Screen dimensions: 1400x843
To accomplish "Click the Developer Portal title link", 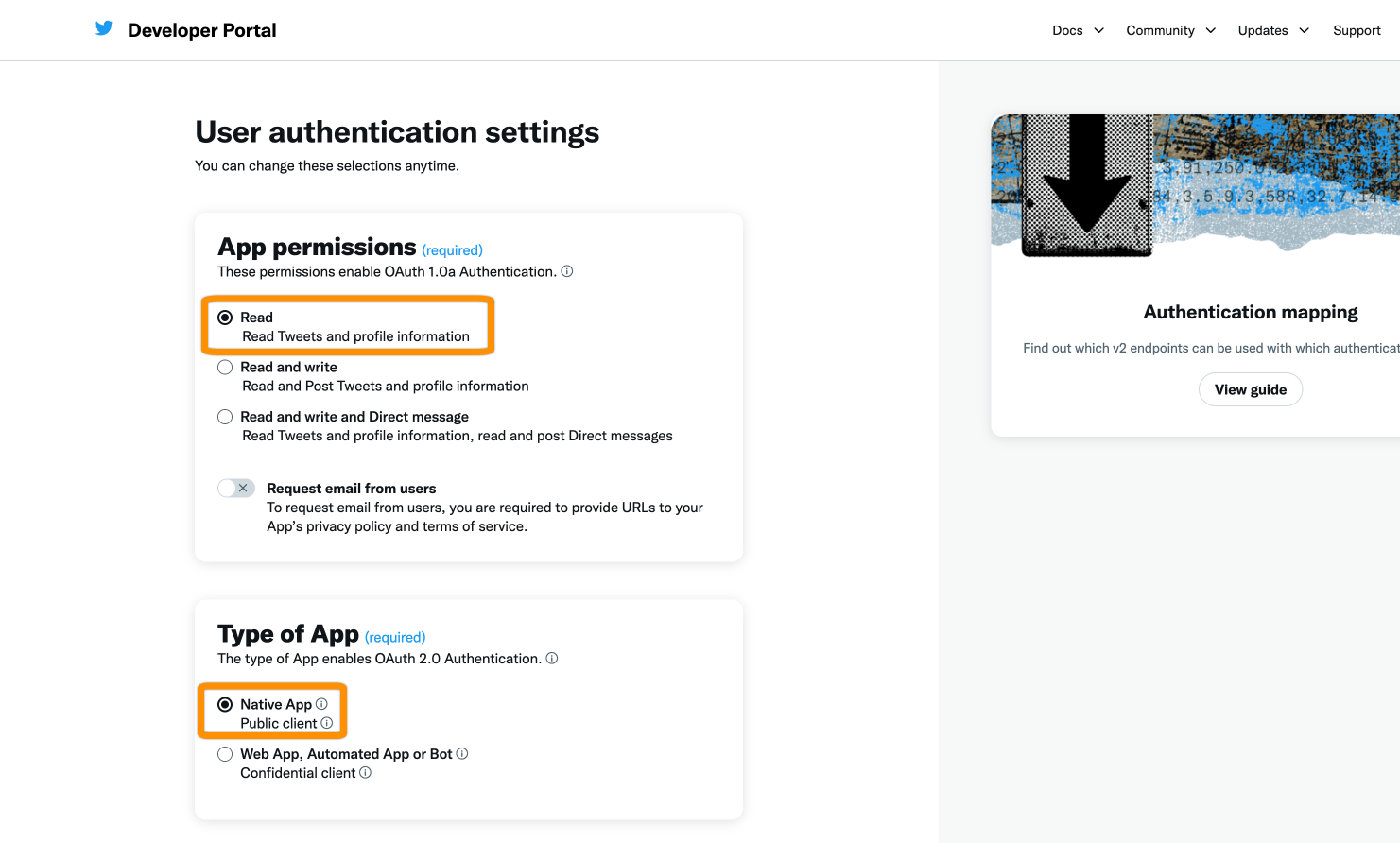I will coord(202,30).
